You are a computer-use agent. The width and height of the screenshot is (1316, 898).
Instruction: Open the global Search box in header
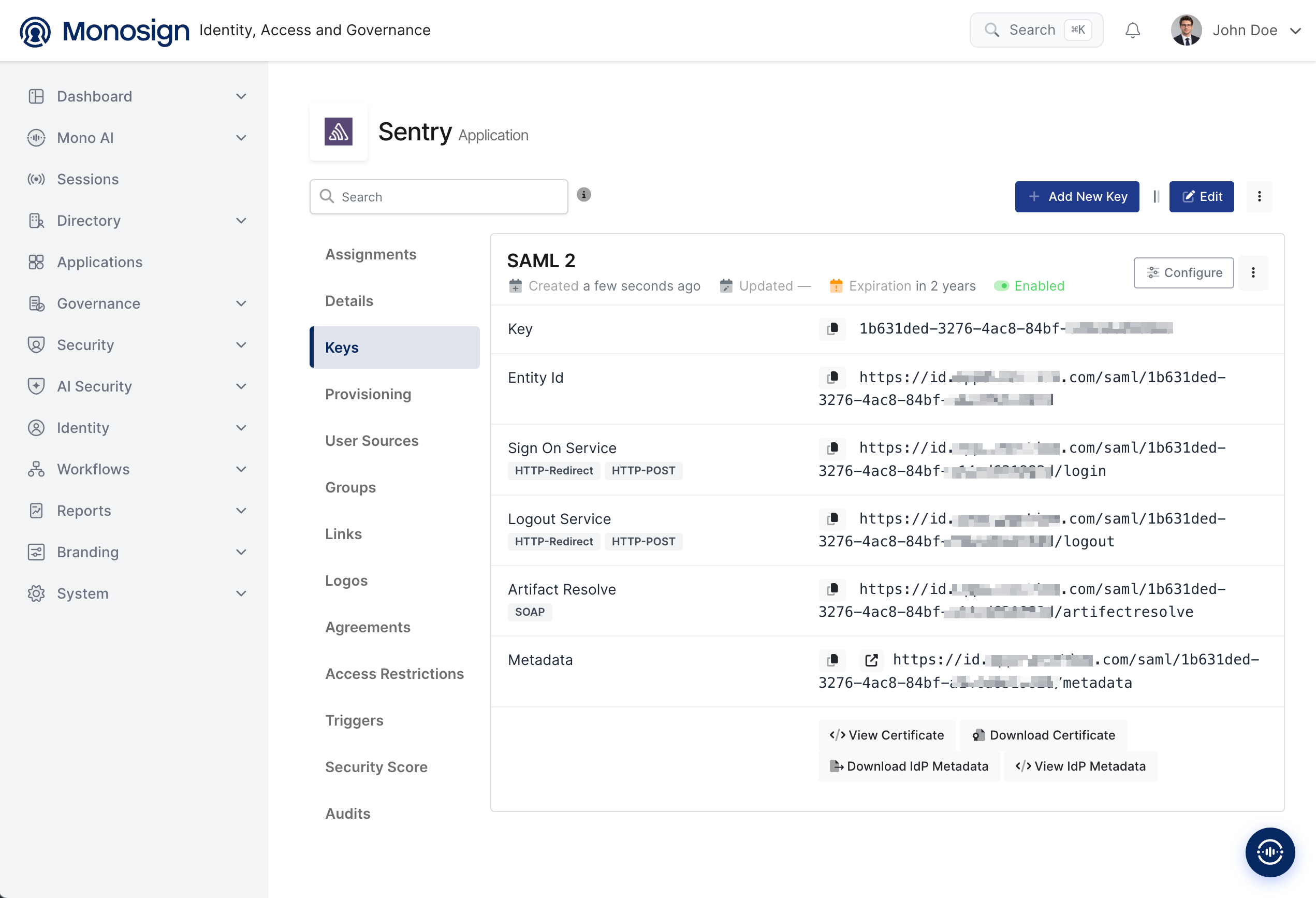(x=1036, y=30)
